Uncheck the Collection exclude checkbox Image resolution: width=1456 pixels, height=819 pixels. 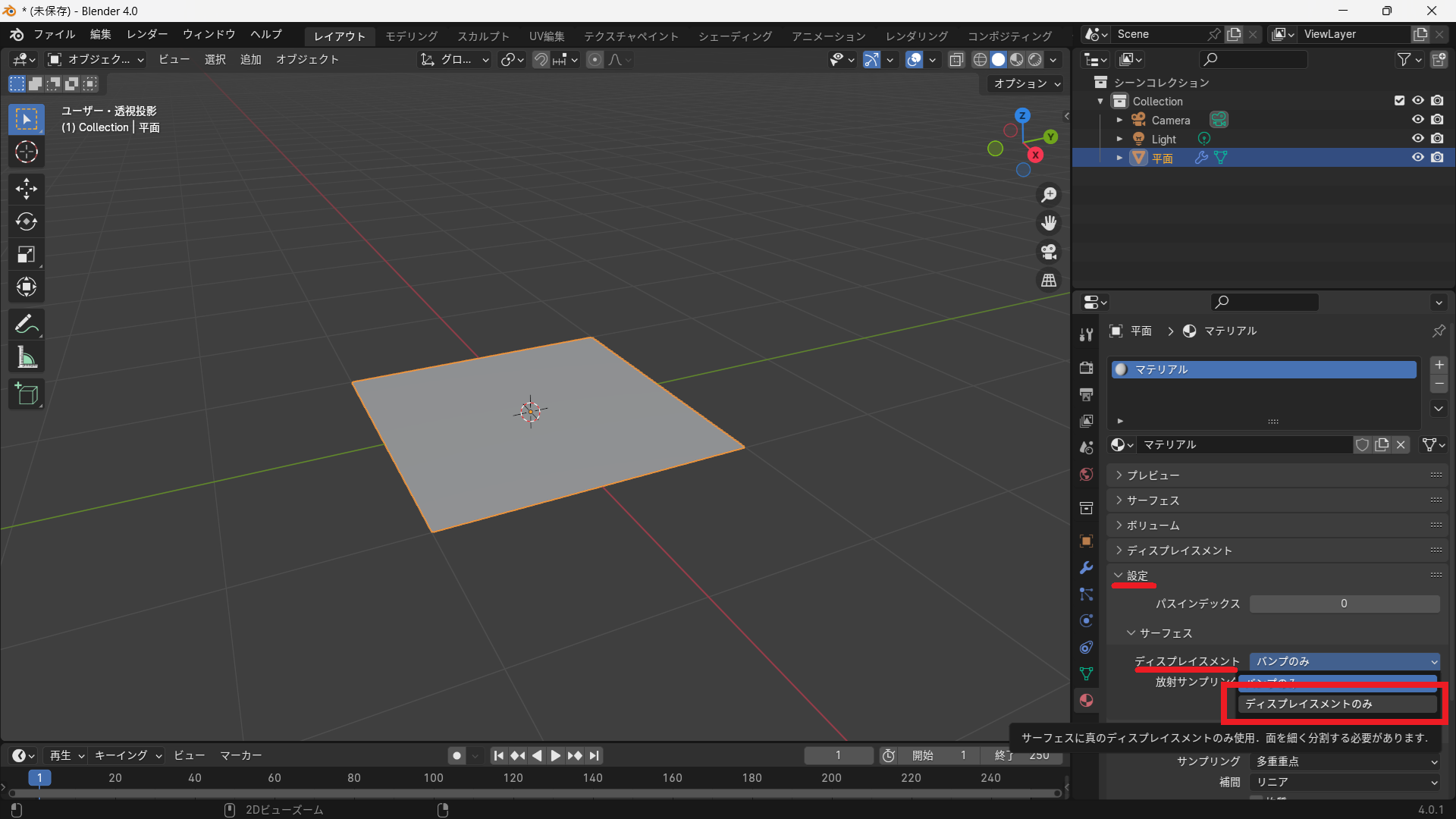[1399, 101]
